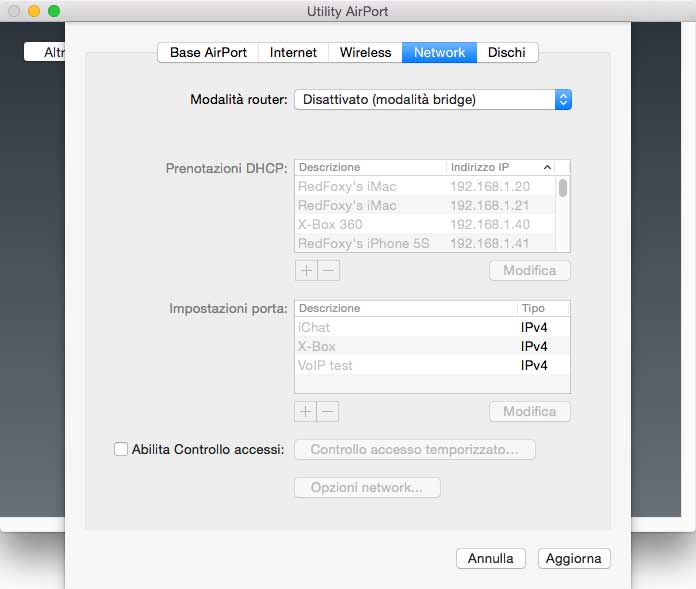Click the DHCP list scrollbar thumb
Viewport: 696px width, 589px height.
click(x=562, y=188)
